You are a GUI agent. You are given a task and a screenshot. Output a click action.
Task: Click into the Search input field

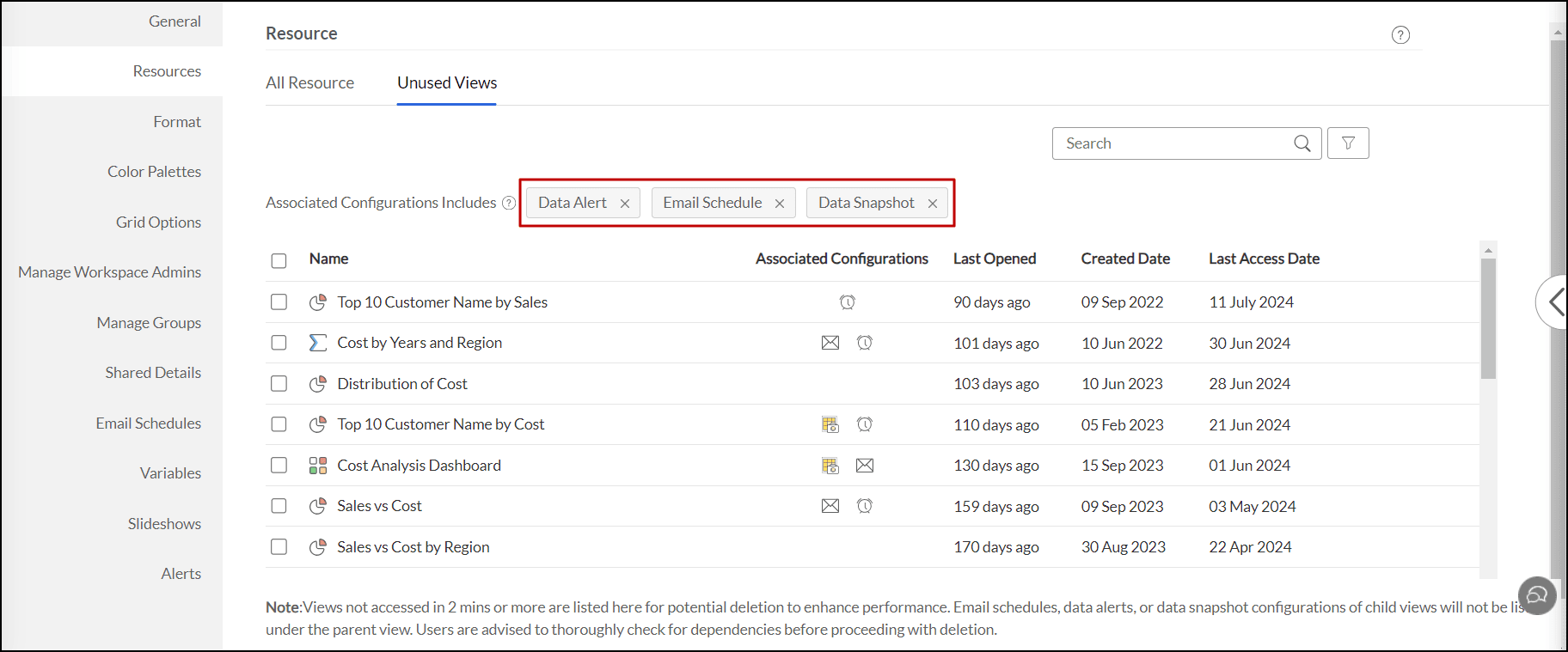pyautogui.click(x=1173, y=143)
